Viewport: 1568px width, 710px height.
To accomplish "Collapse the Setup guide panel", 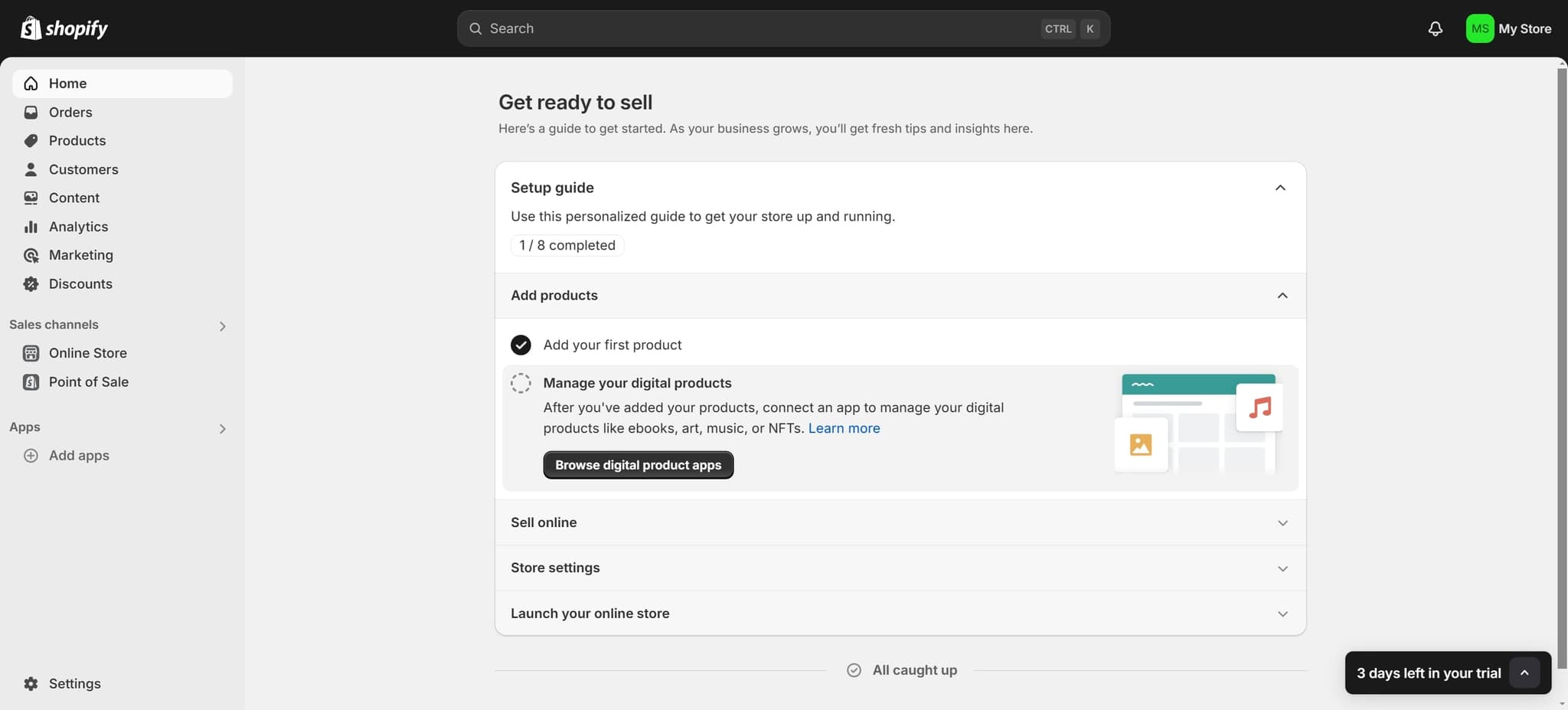I will point(1279,188).
